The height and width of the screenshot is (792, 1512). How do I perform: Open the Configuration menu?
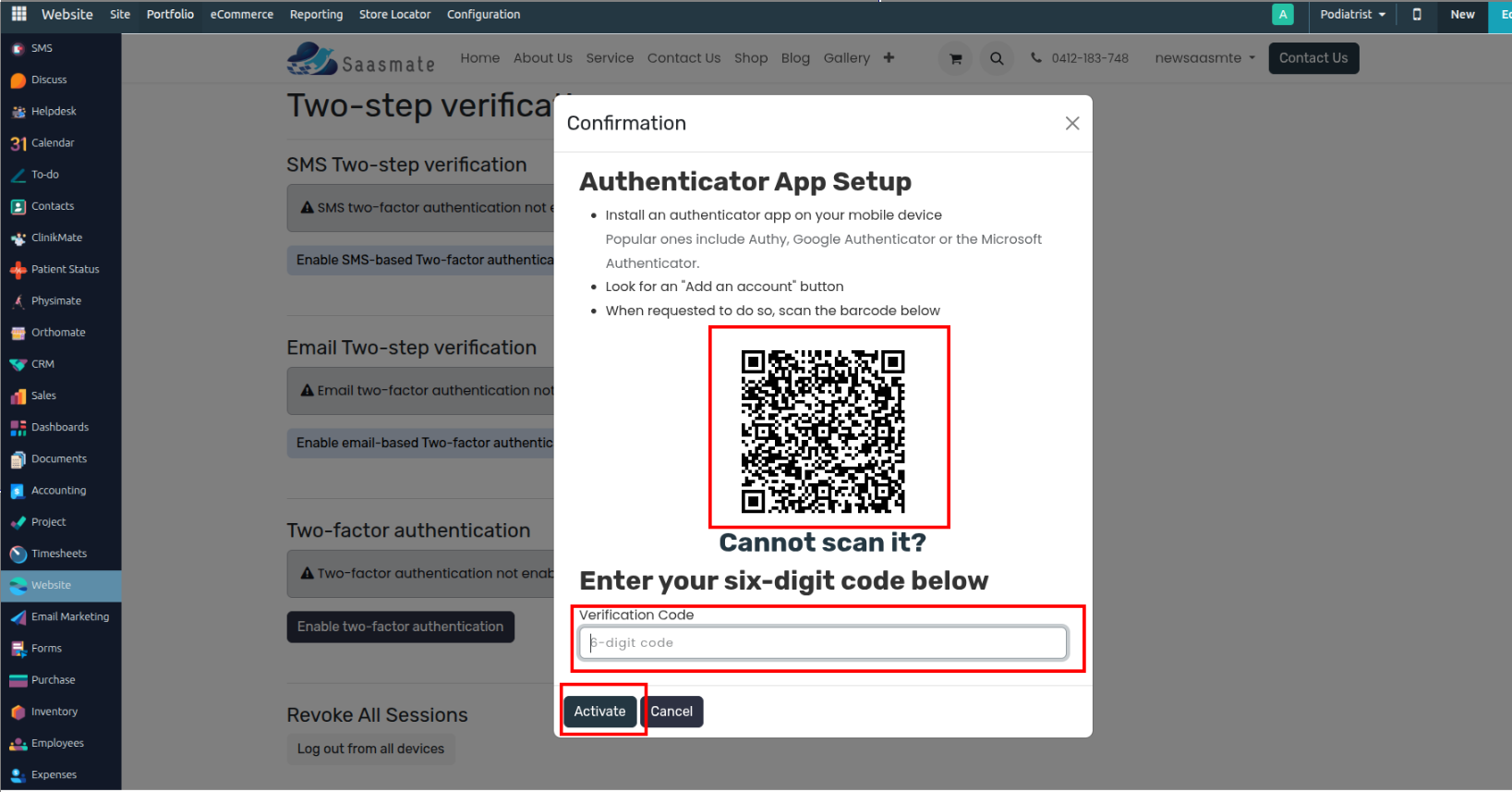point(483,15)
